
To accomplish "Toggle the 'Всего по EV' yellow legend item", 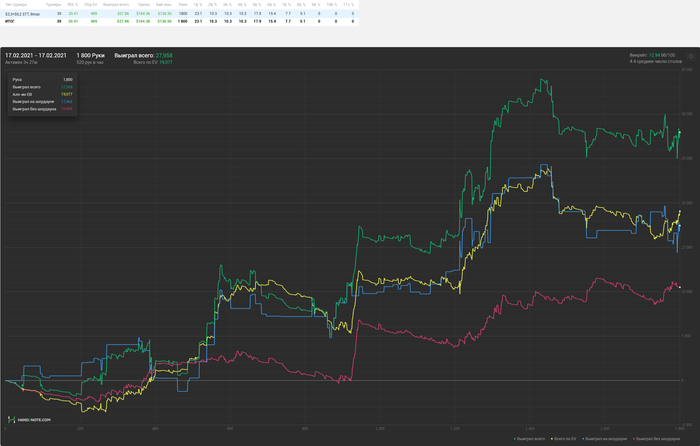I will click(x=564, y=439).
